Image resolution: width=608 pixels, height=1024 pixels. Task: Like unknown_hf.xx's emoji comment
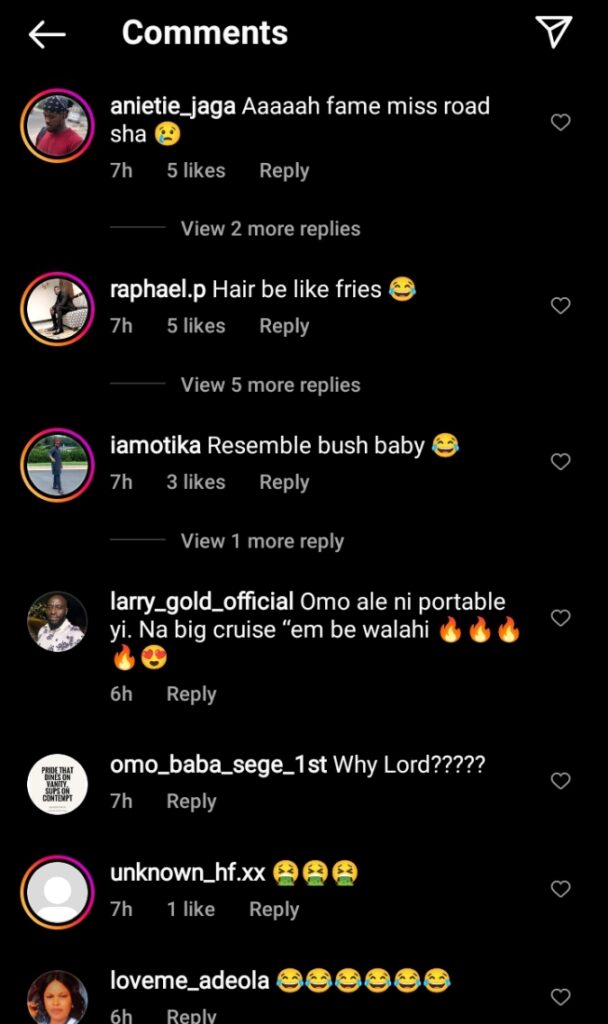click(561, 889)
